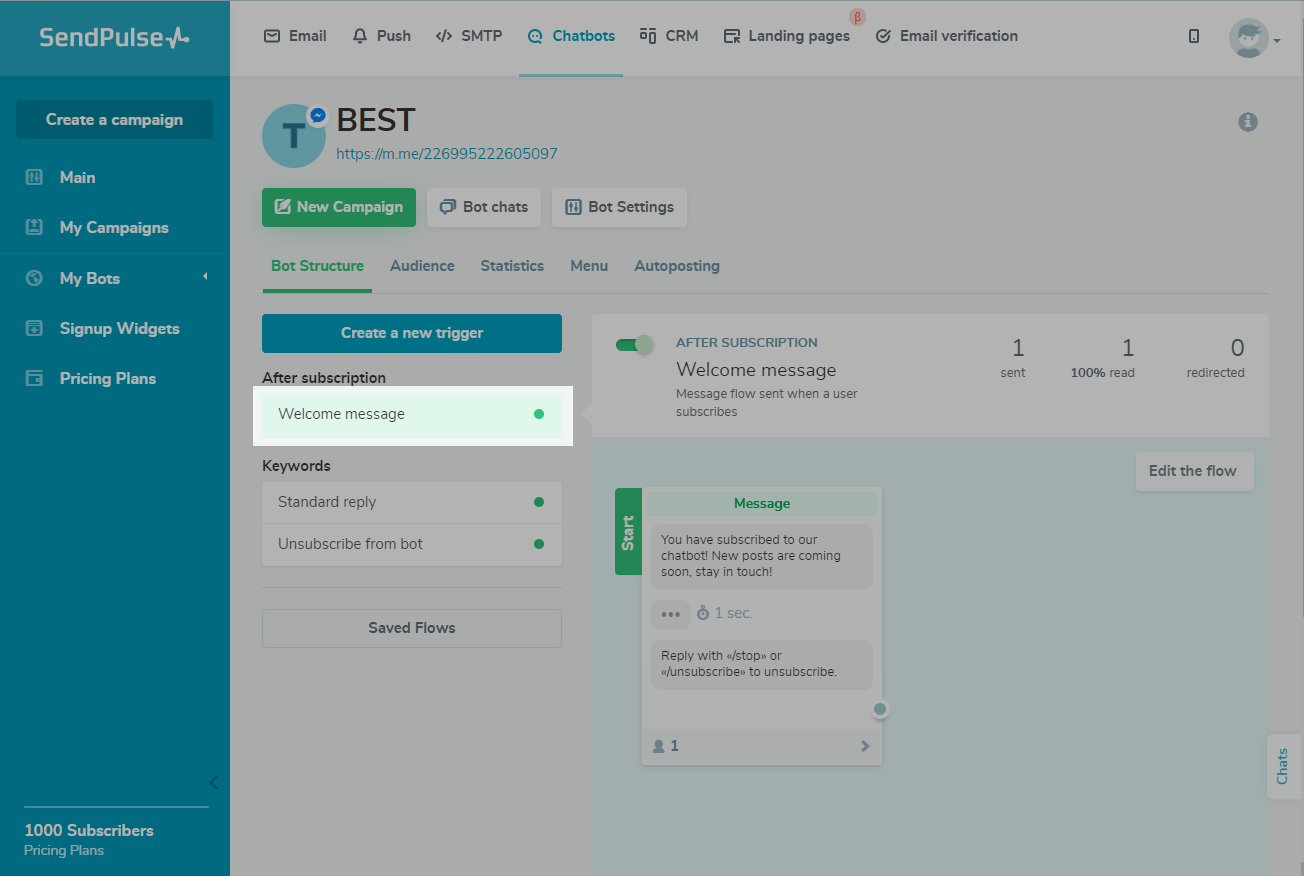Click Edit the flow button
1304x876 pixels.
coord(1192,471)
